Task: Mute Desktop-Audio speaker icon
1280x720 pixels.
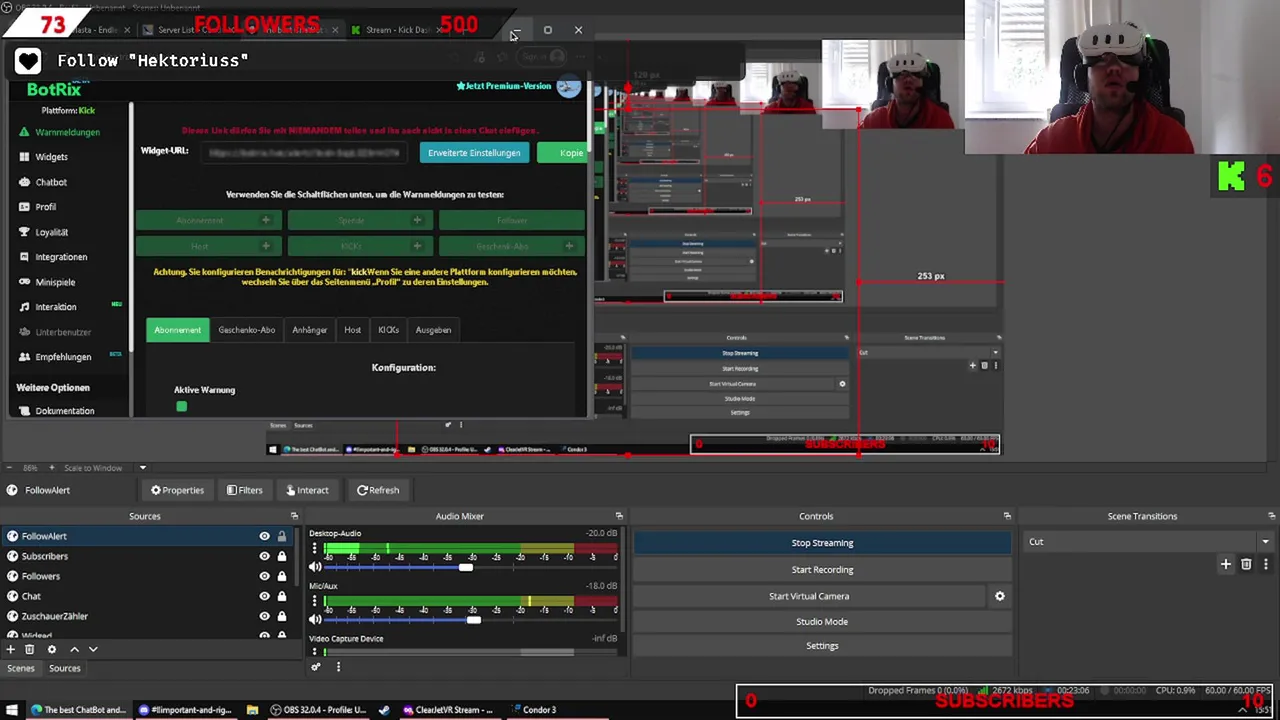Action: (315, 567)
